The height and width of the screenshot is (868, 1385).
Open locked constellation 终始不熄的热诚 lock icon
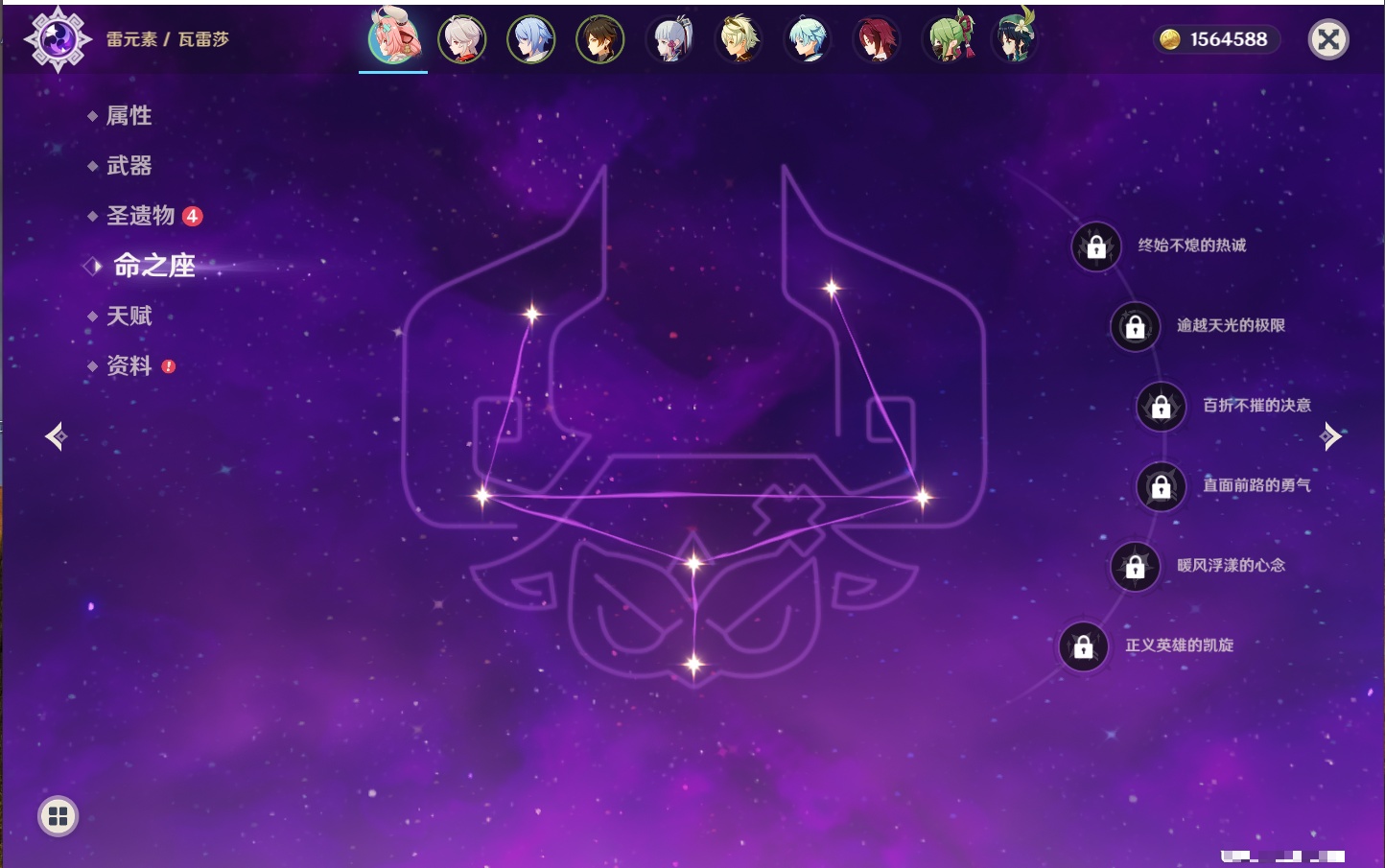[1096, 246]
